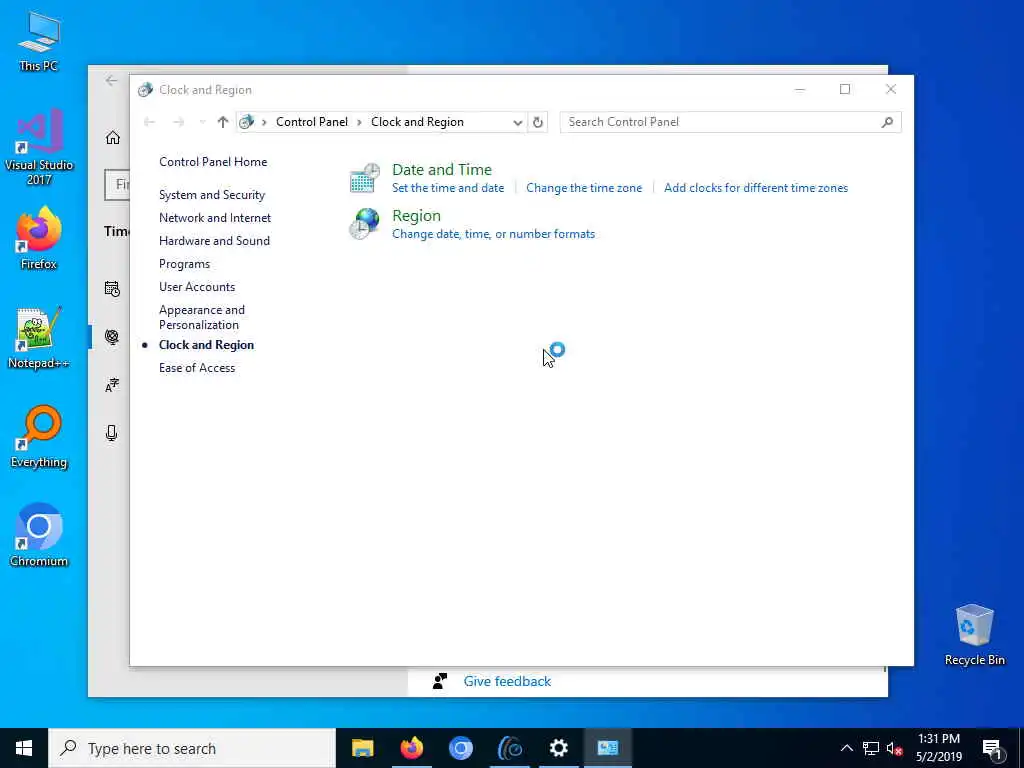This screenshot has width=1024, height=768.
Task: Click Set the time and date
Action: click(x=448, y=188)
